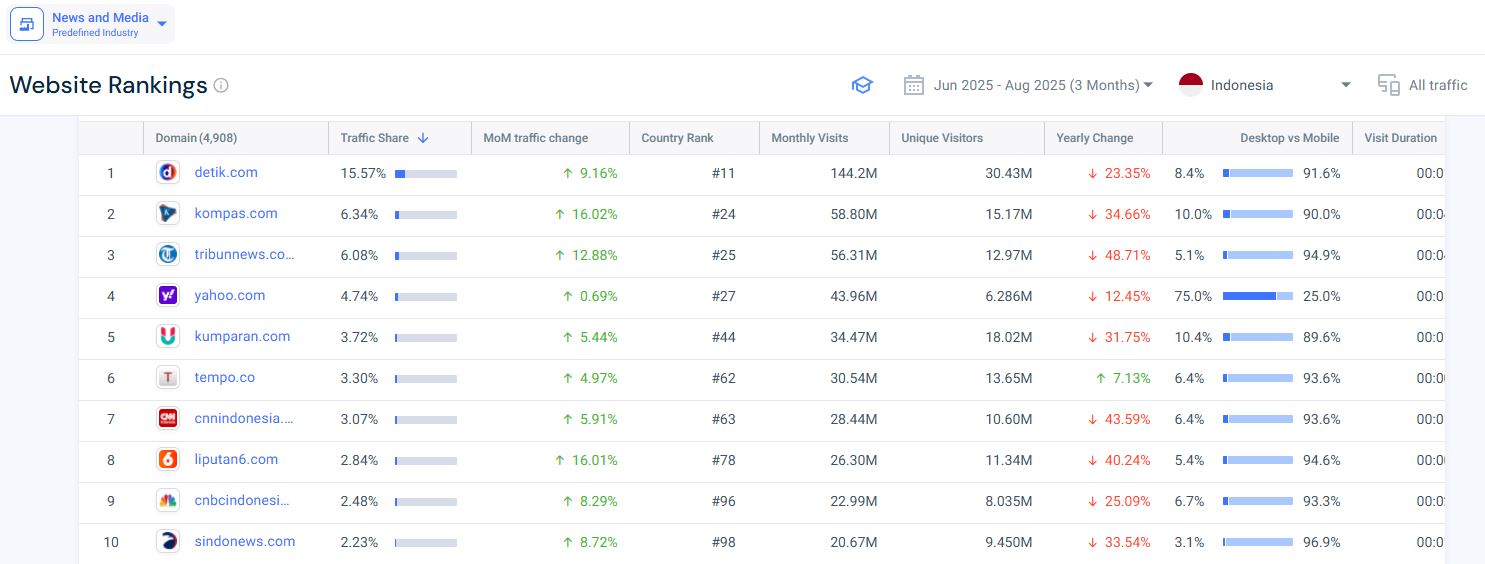Viewport: 1485px width, 564px height.
Task: Open the yahoo.com domain link
Action: click(x=230, y=295)
